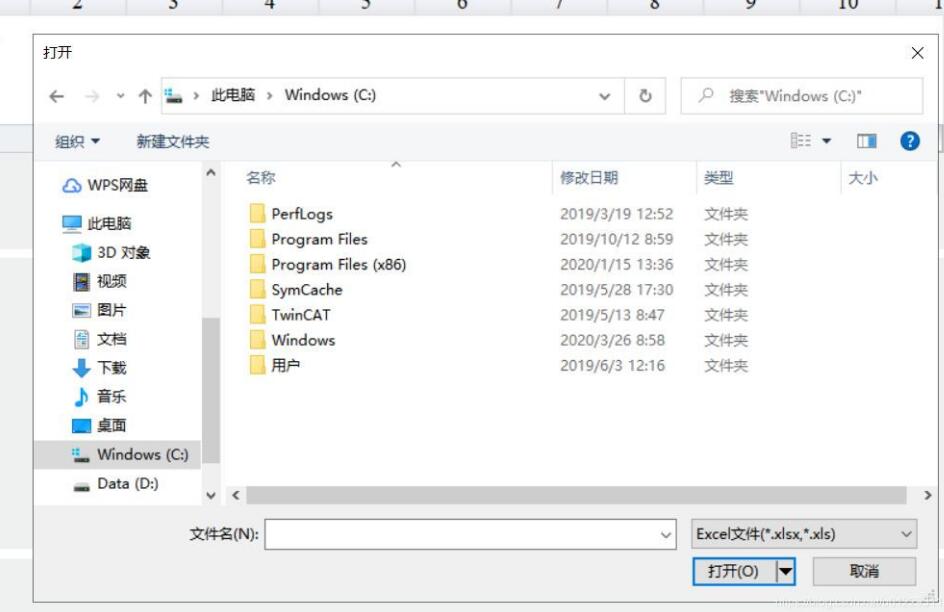
Task: Select the 下载 downloads icon
Action: [81, 367]
